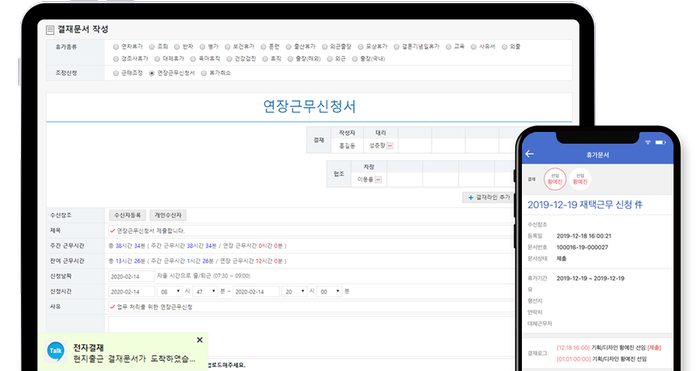This screenshot has height=371, width=700.
Task: Tap document number 100016-19-000027 on phone
Action: tap(582, 247)
